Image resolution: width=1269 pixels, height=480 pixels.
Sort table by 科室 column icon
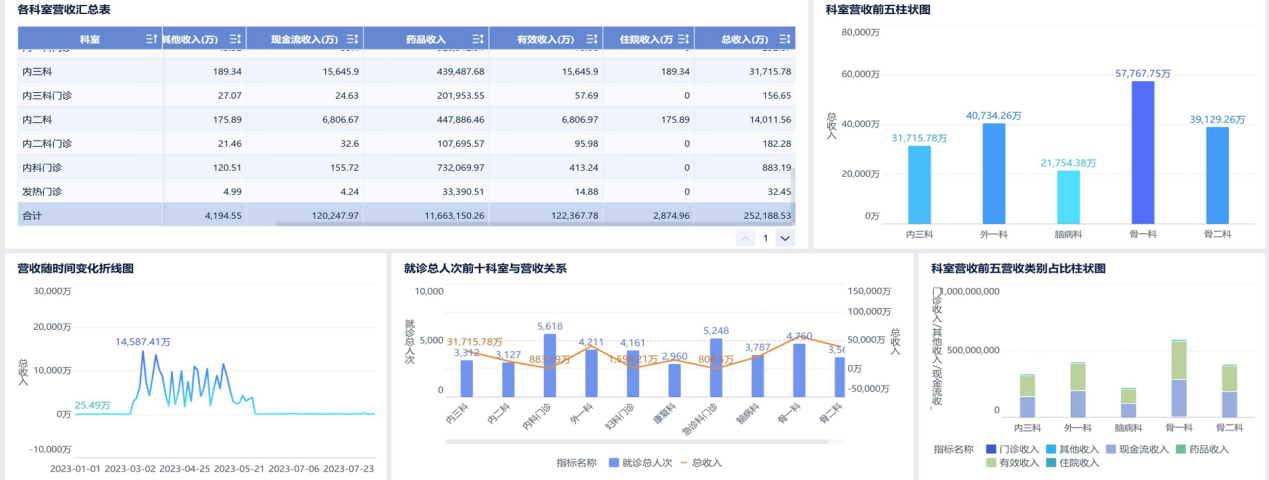point(151,39)
